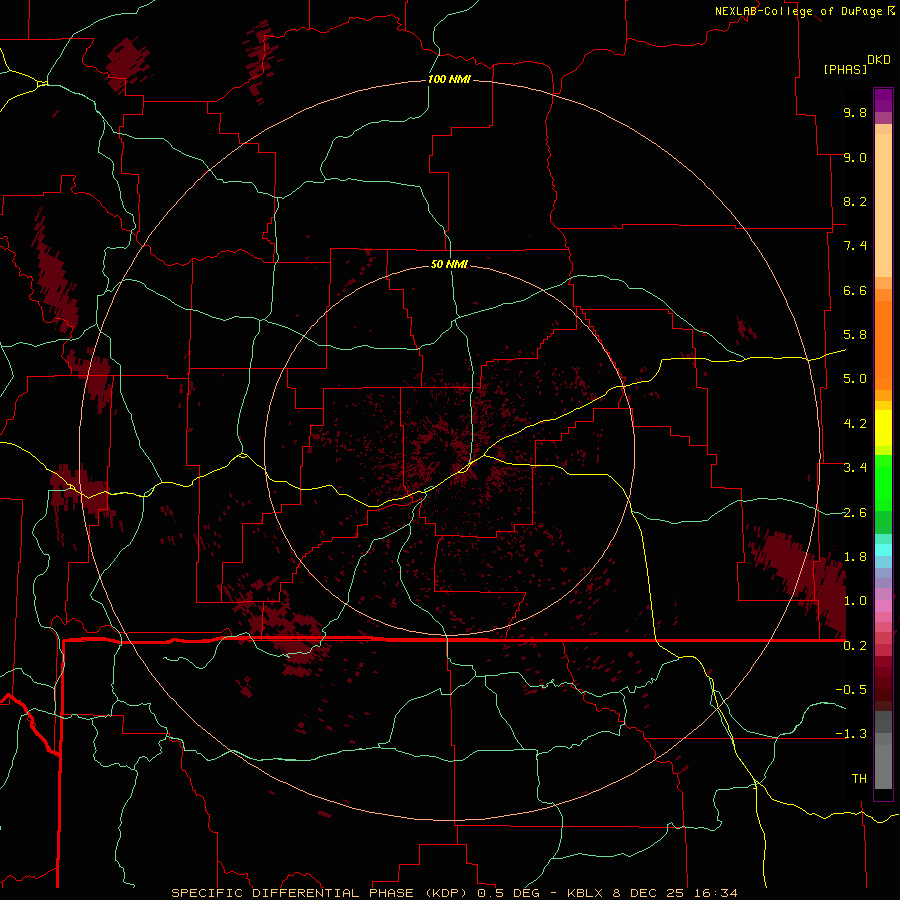Pick the peach segment of the color bar
This screenshot has height=900, width=900.
[883, 207]
